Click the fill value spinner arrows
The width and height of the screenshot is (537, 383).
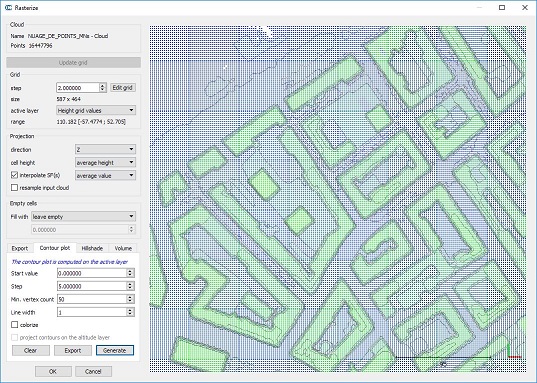pyautogui.click(x=132, y=230)
